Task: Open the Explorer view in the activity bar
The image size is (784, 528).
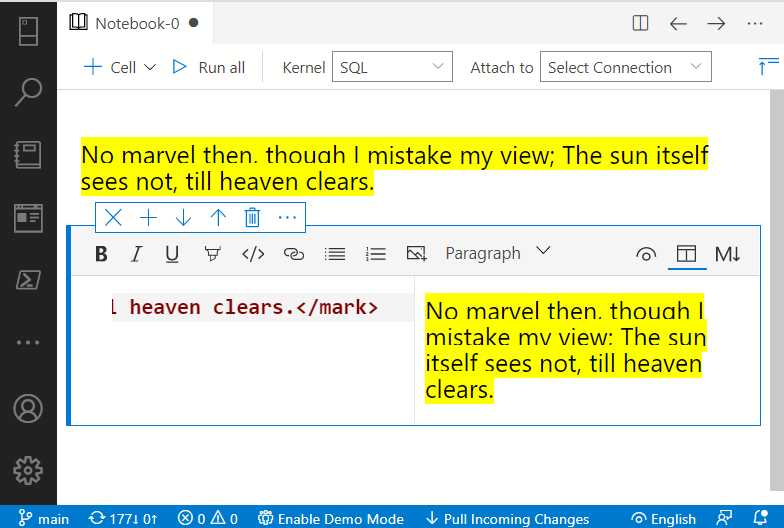Action: pos(28,218)
